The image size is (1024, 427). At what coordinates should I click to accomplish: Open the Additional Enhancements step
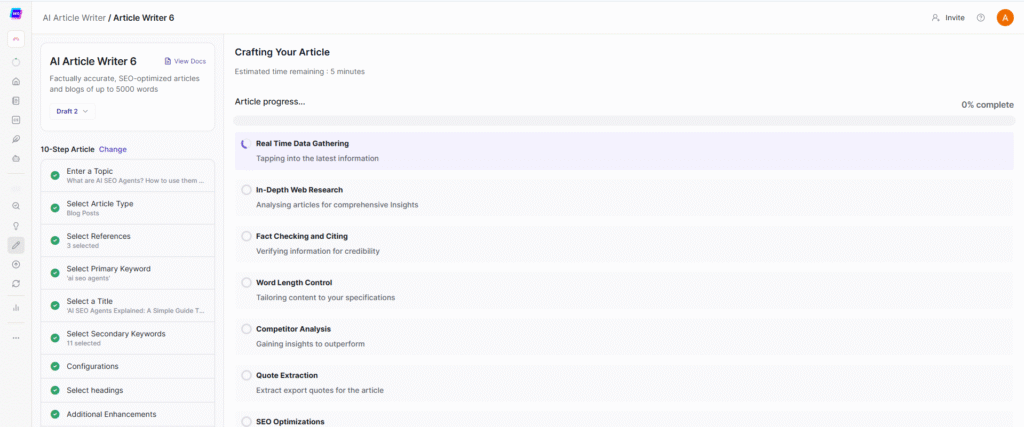tap(127, 414)
